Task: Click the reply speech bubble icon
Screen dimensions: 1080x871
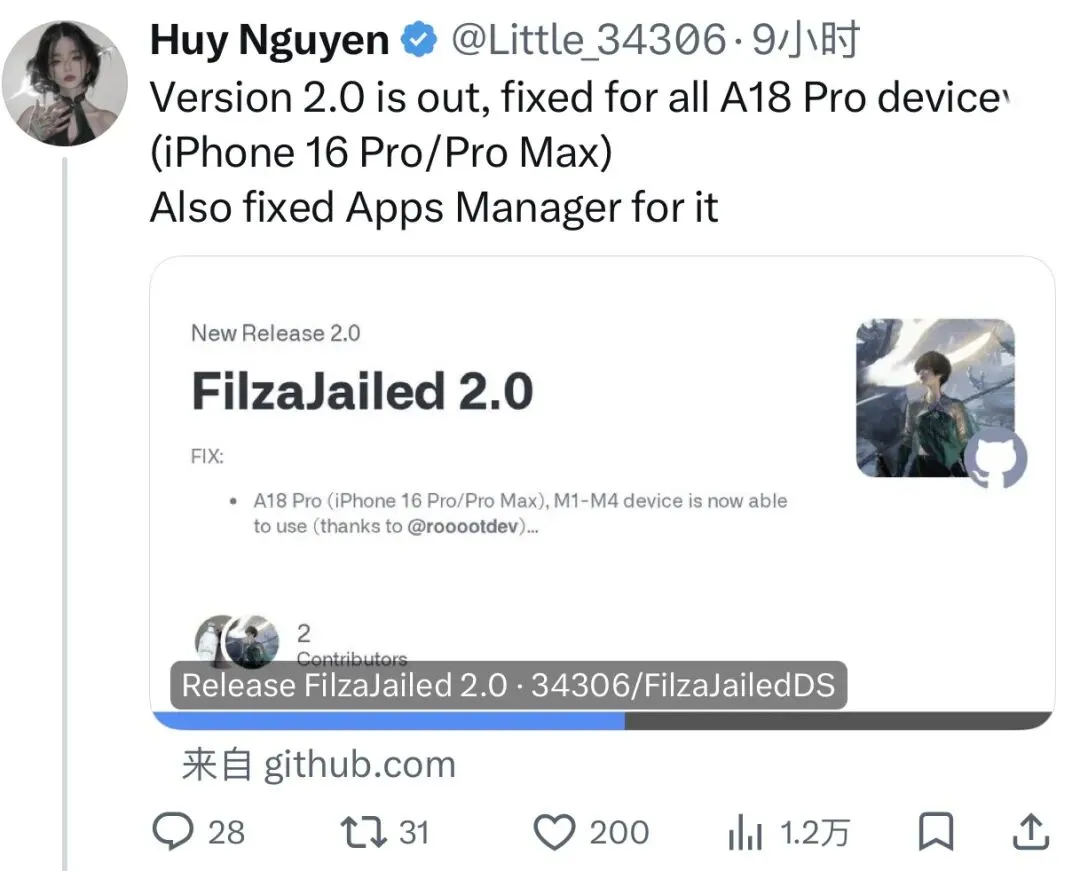Action: (172, 831)
